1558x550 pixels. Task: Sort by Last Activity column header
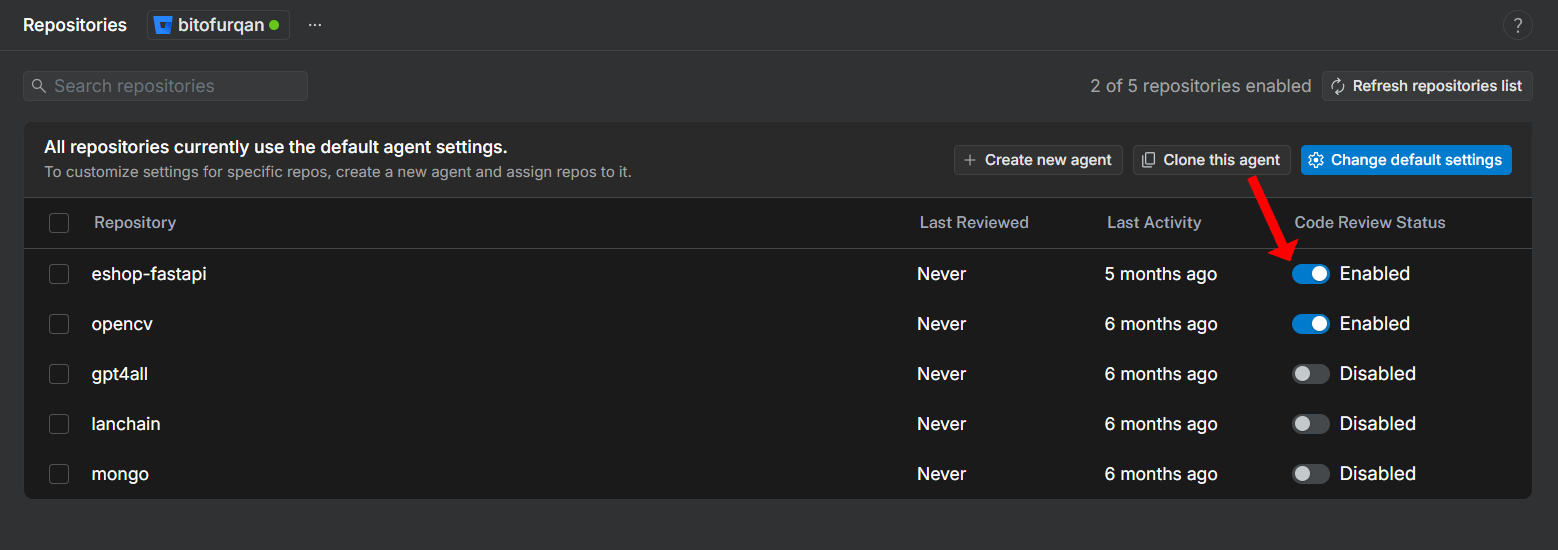[x=1153, y=223]
